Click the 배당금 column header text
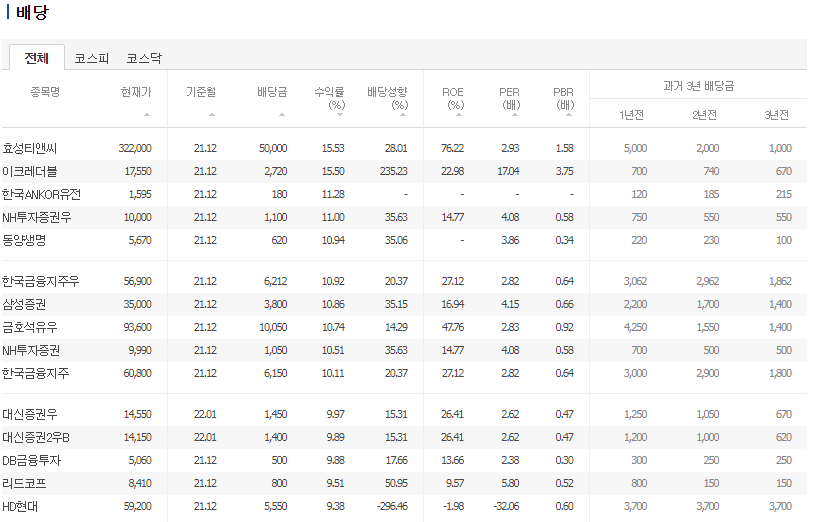The image size is (817, 522). [272, 92]
